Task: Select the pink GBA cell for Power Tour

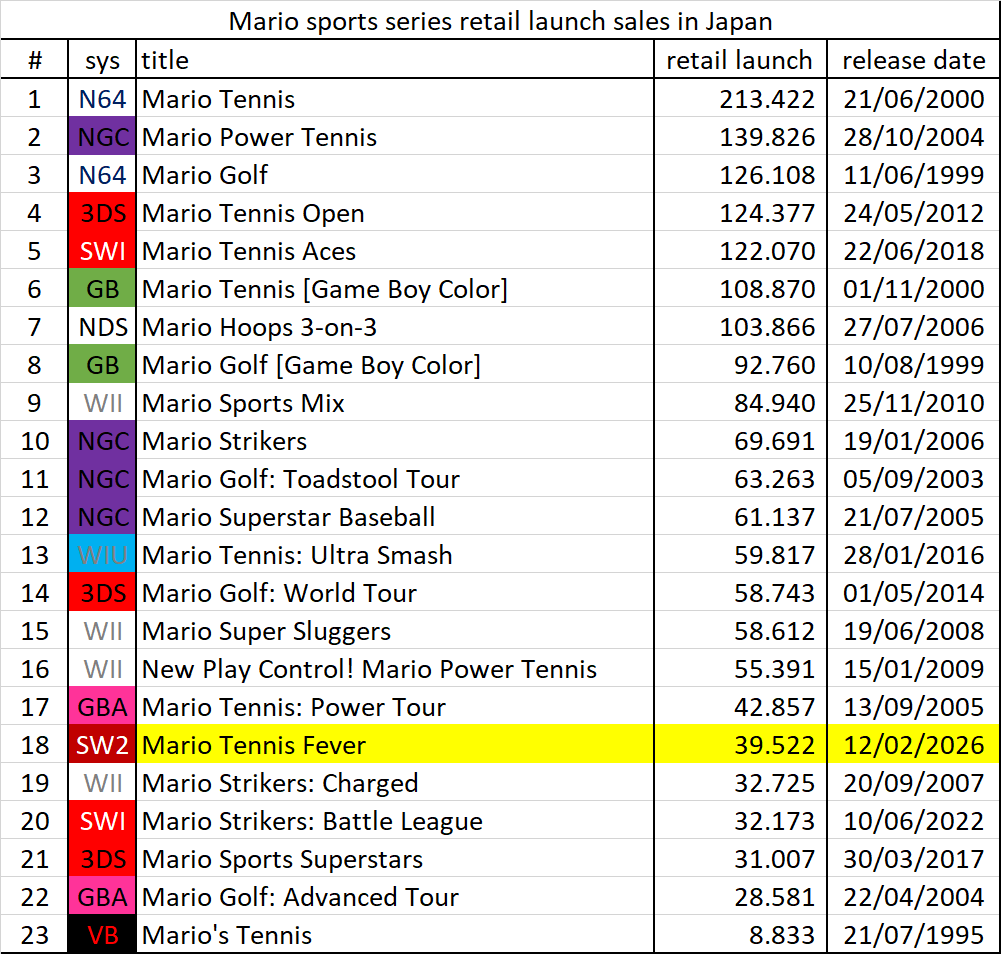Action: (102, 707)
